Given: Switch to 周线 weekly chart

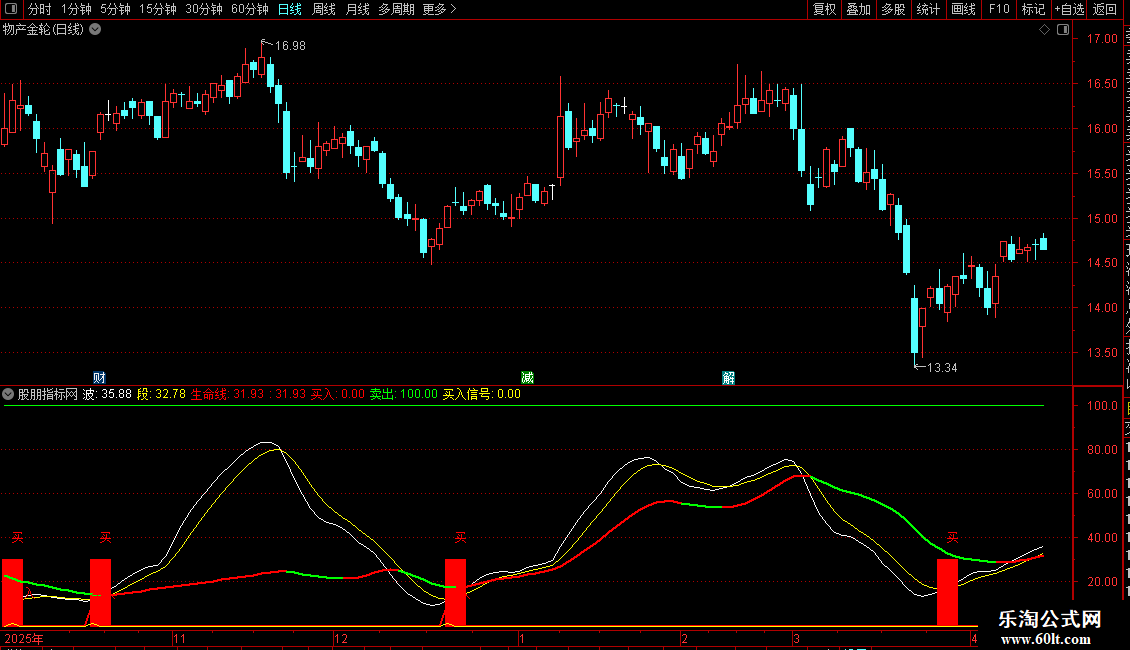Looking at the screenshot, I should (324, 9).
